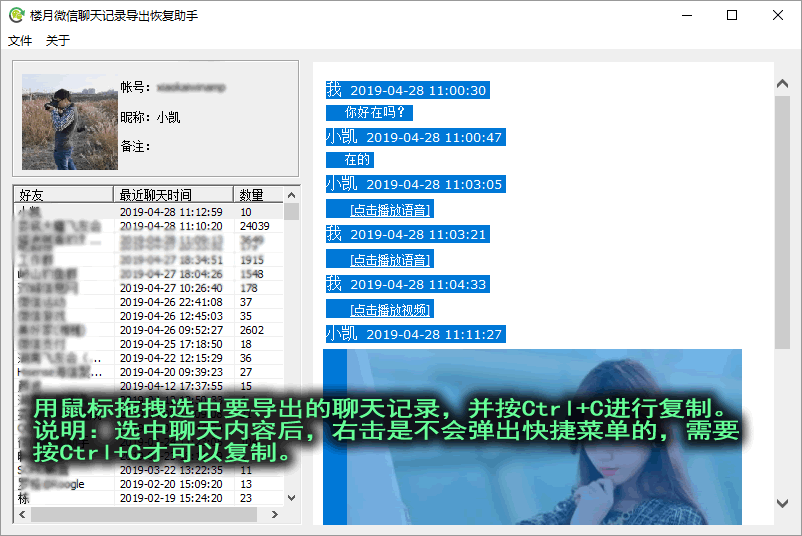
Task: Select row with time 2019-04-27 10:26:40
Action: click(148, 288)
